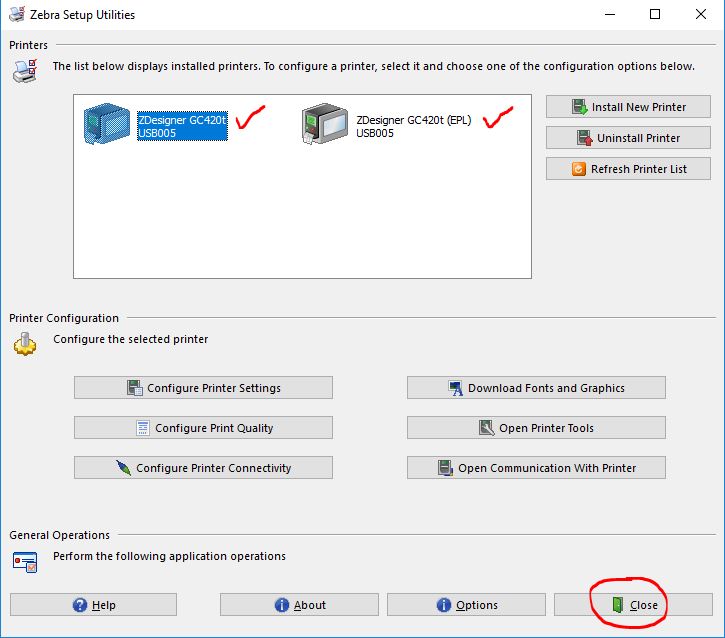Click the Close button with door icon
Screen dimensions: 725x638
click(x=633, y=605)
